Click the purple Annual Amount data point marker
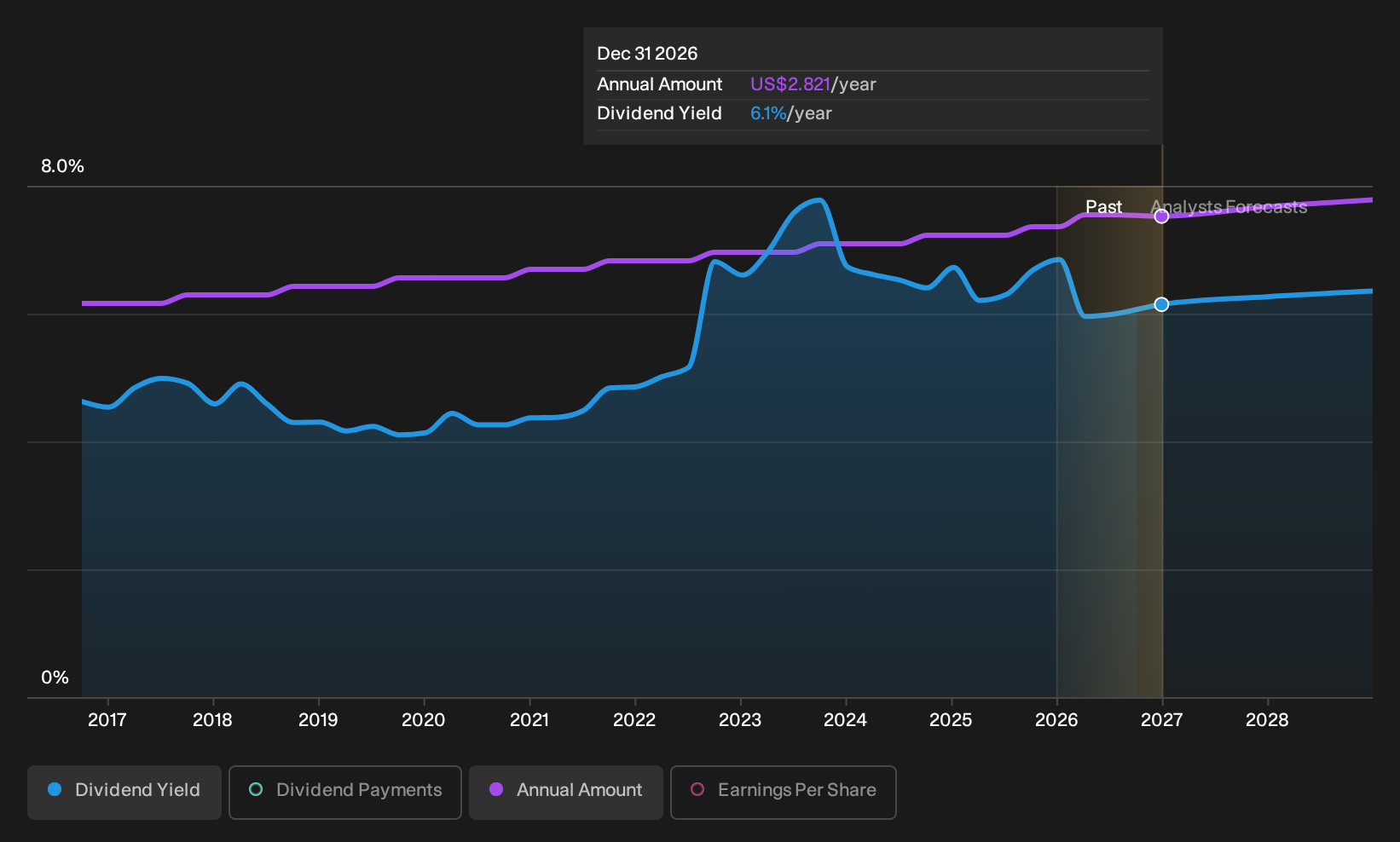1400x842 pixels. click(1161, 216)
